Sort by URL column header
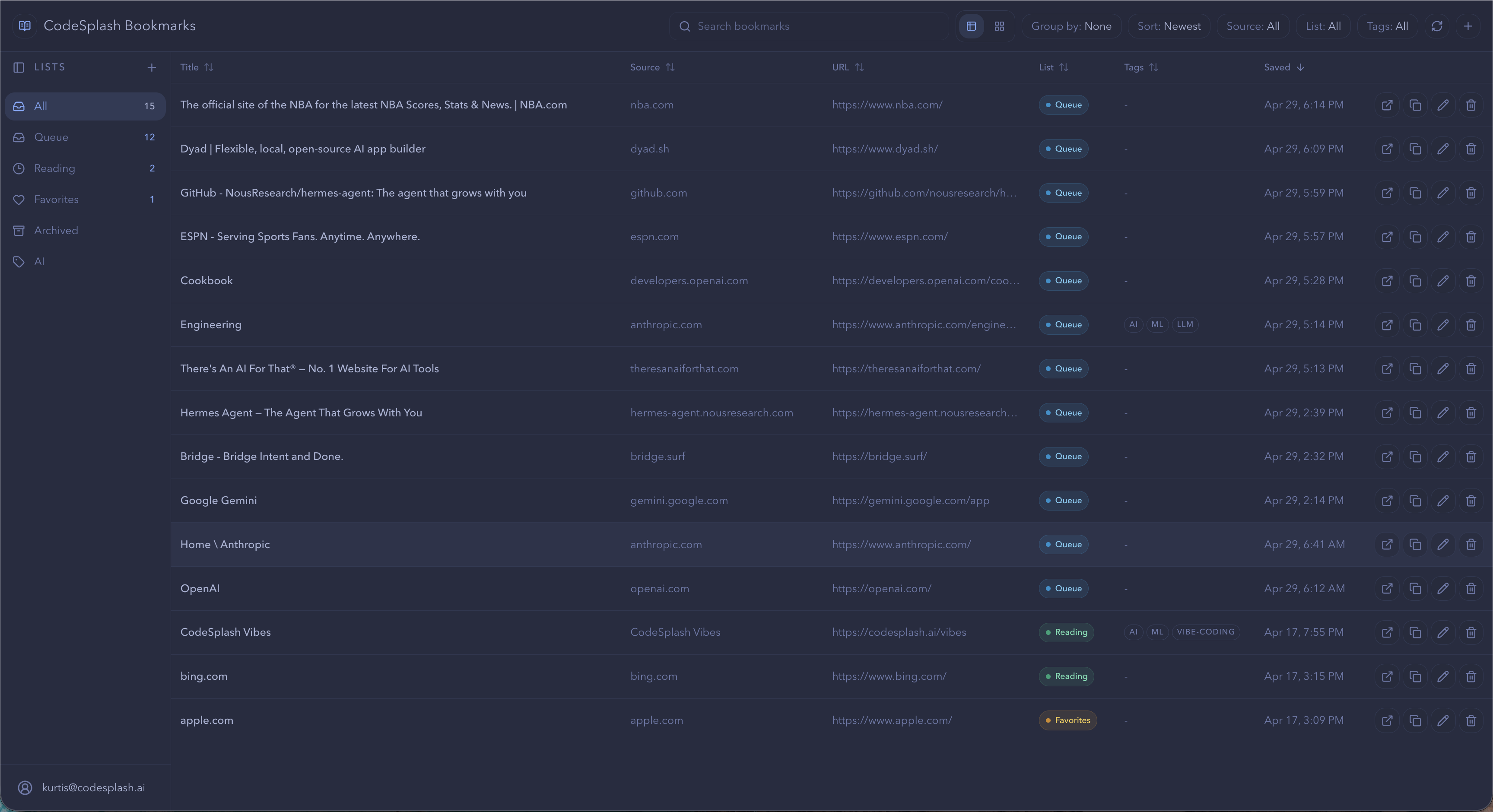 (x=848, y=67)
